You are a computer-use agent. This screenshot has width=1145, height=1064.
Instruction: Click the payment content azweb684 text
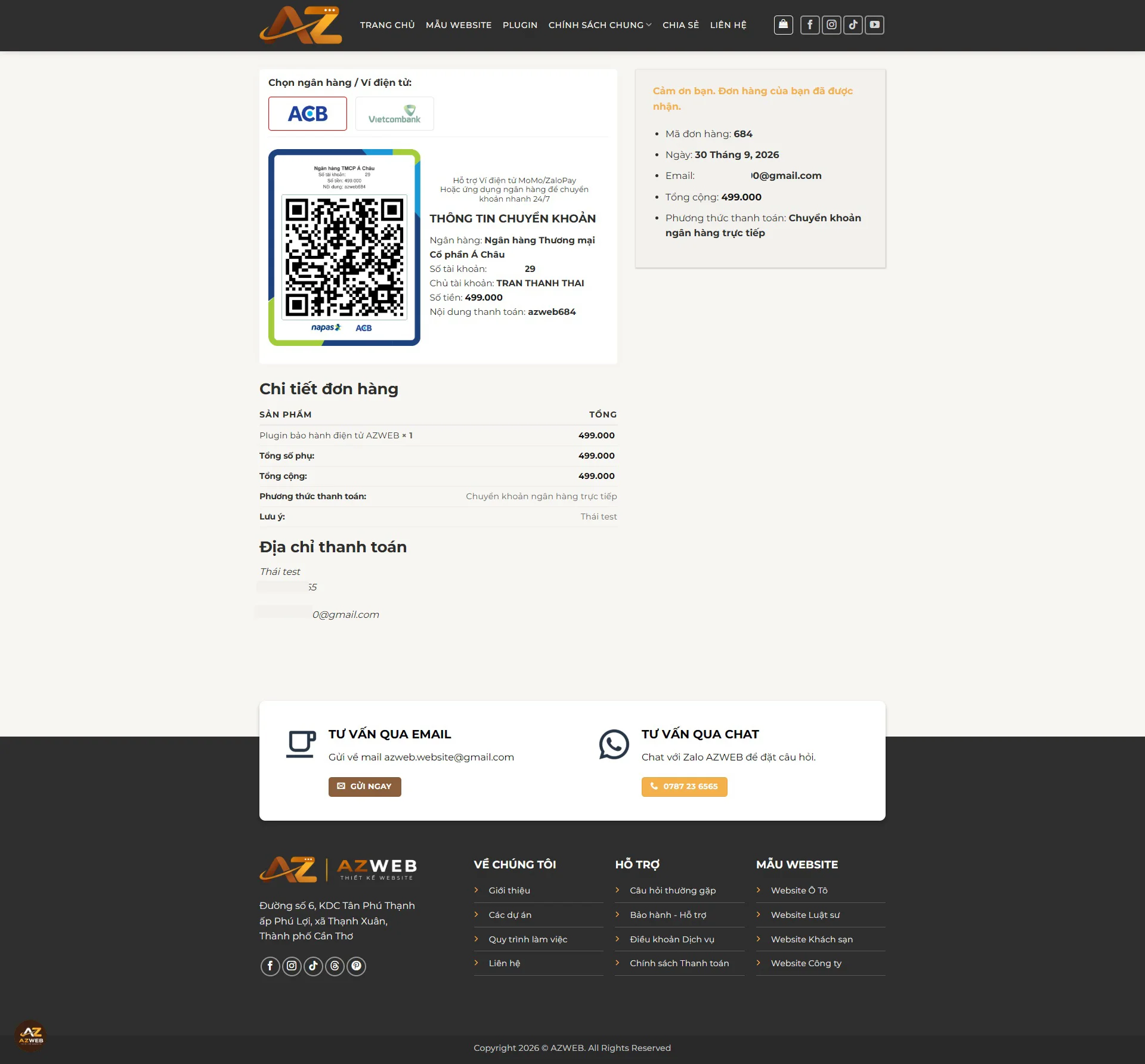(x=552, y=311)
